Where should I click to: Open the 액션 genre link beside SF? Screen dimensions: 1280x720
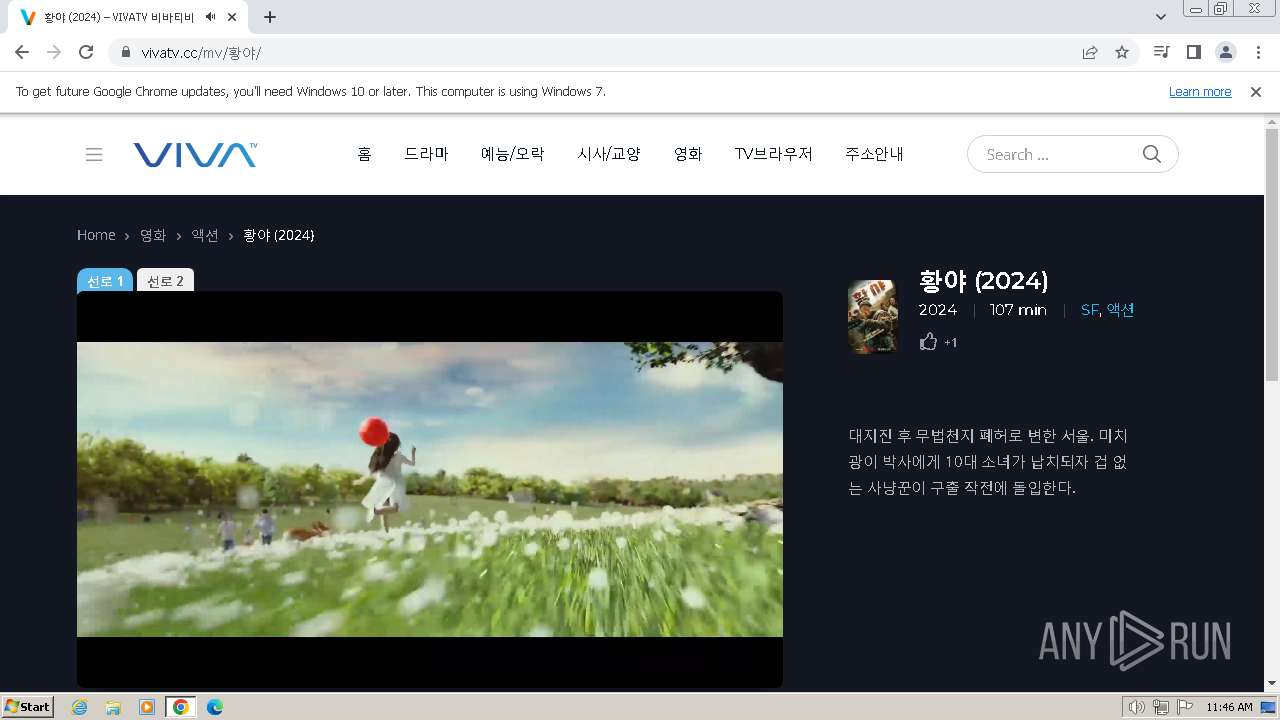pos(1120,310)
